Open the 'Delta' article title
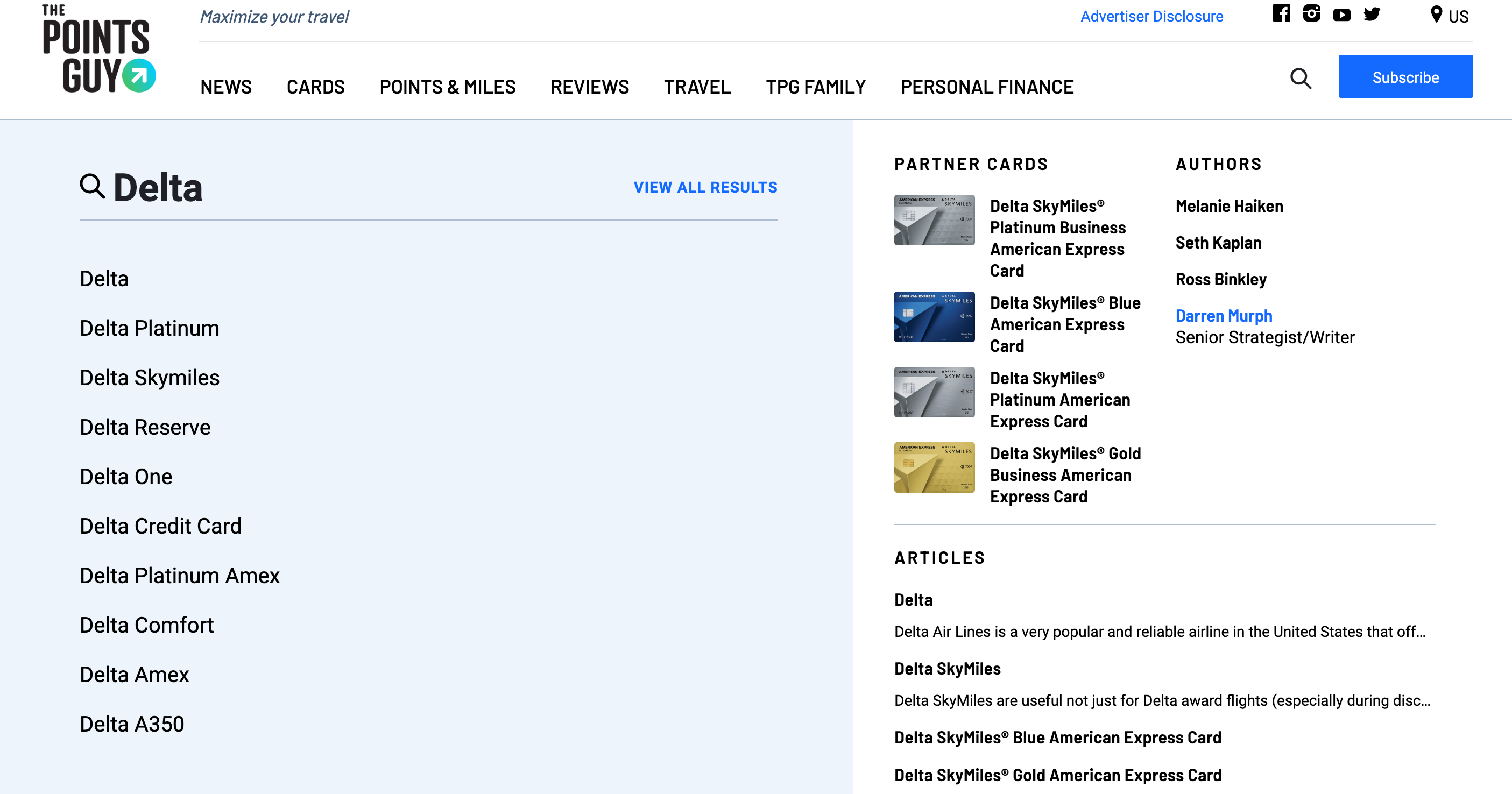Viewport: 1512px width, 794px height. [x=913, y=600]
